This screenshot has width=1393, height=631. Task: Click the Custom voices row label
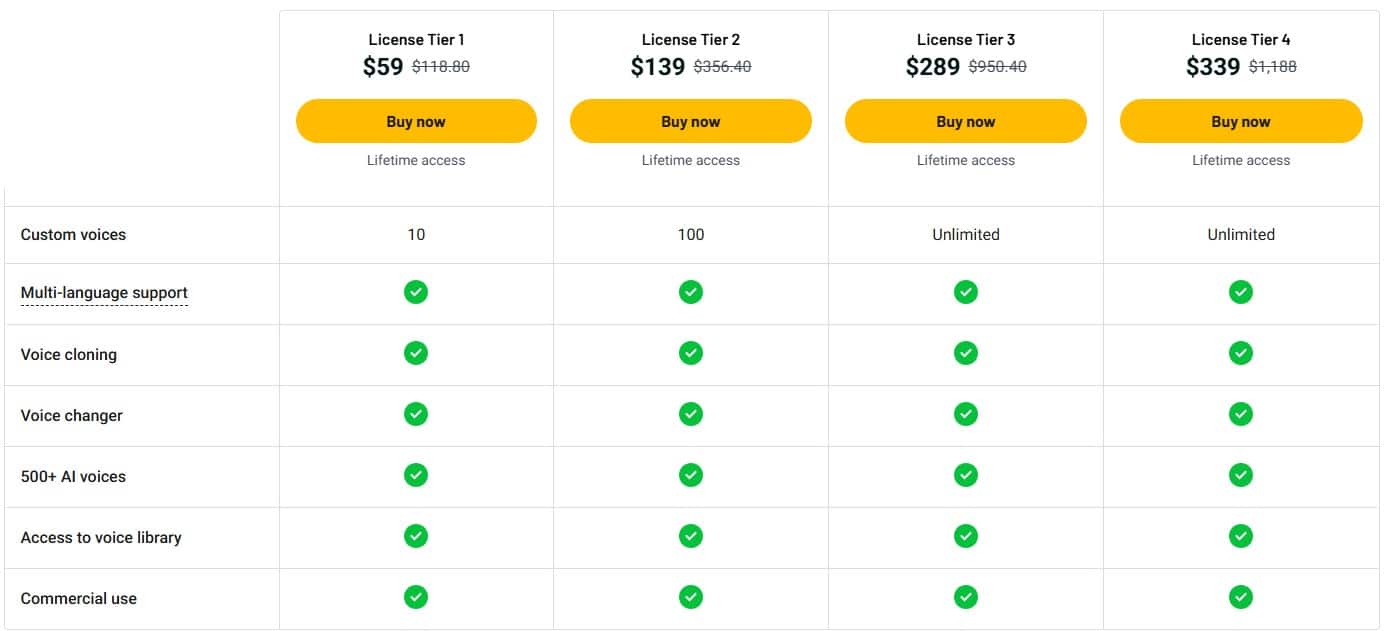click(x=73, y=234)
